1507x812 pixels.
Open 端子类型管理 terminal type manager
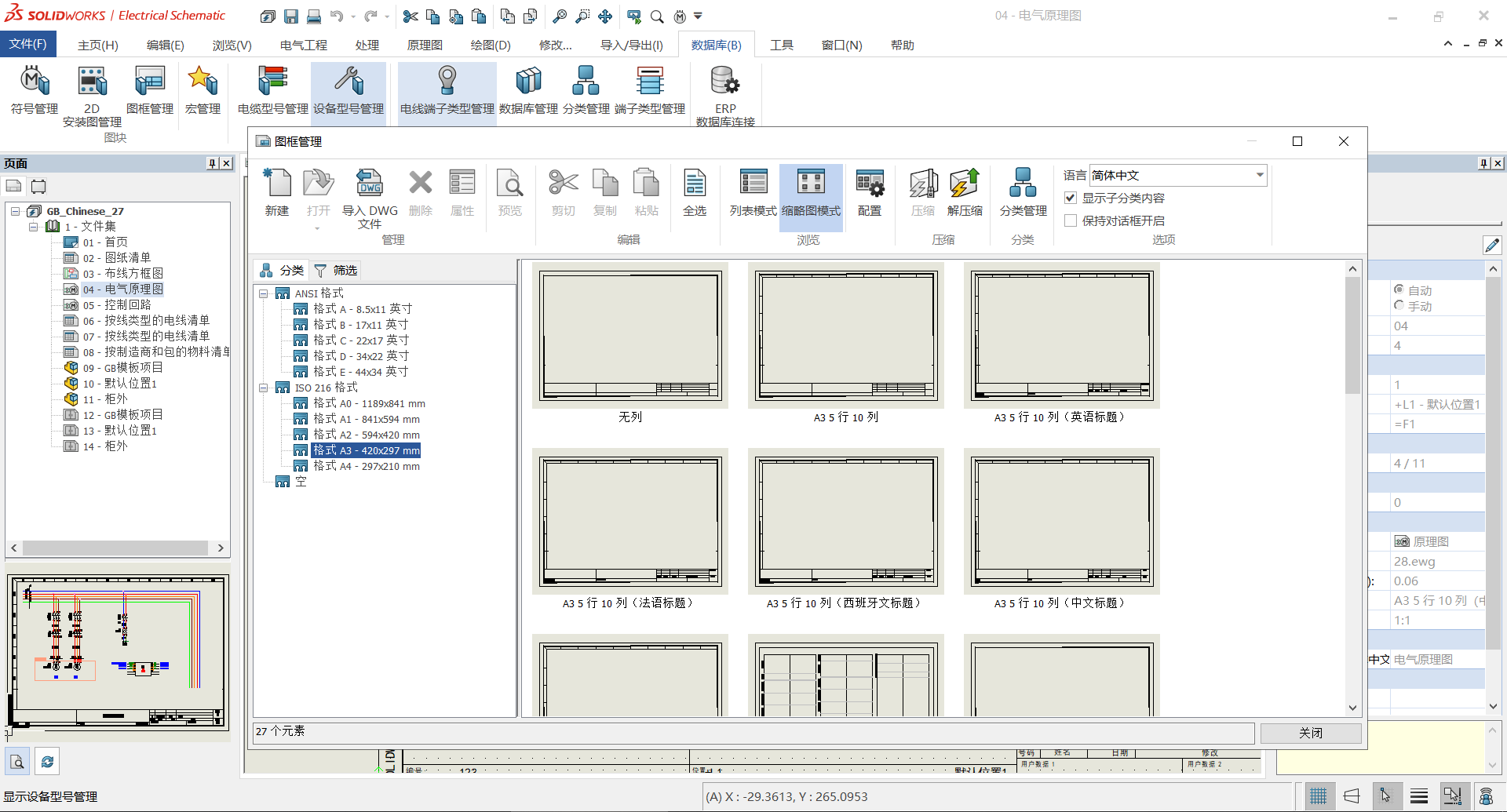coord(650,91)
